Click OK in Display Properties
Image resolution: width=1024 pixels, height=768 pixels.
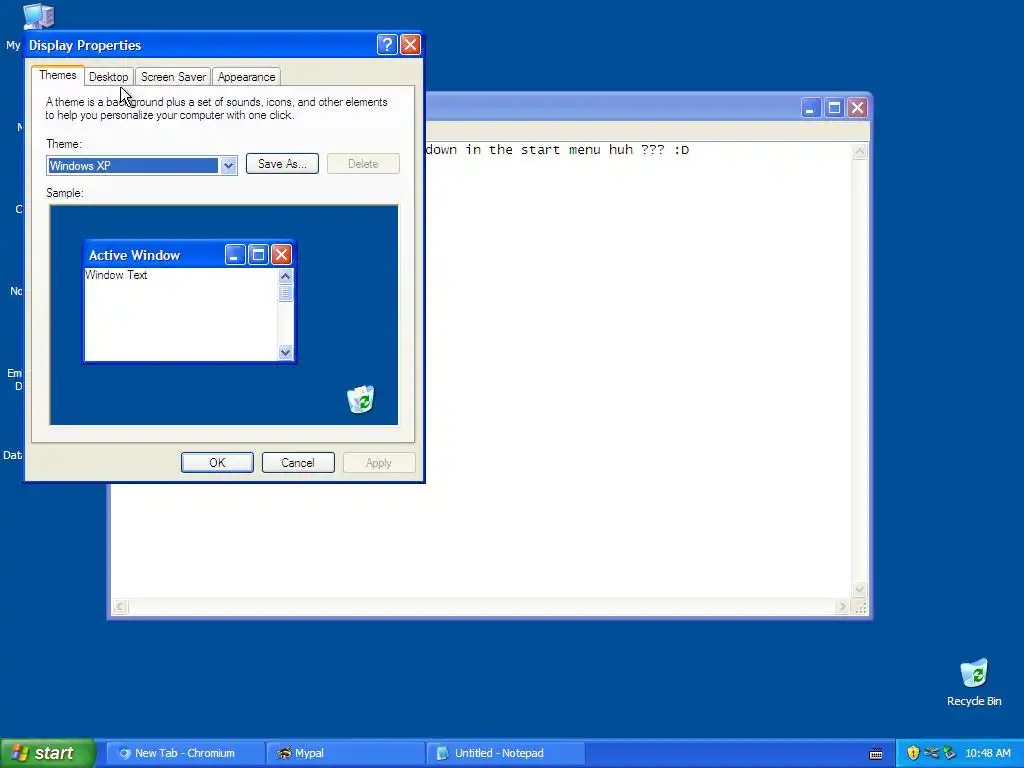[217, 462]
